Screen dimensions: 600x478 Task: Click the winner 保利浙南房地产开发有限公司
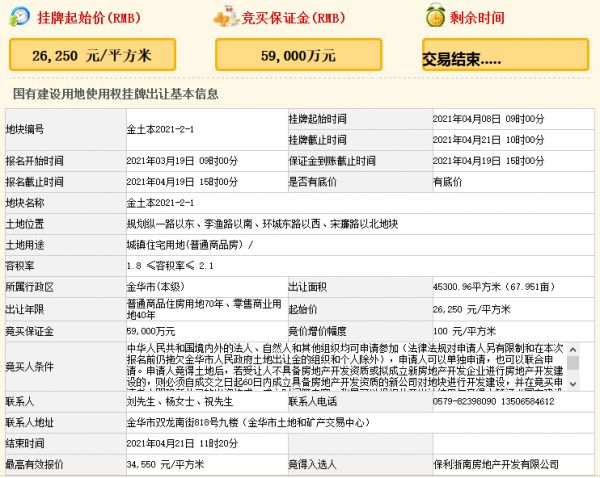496,465
